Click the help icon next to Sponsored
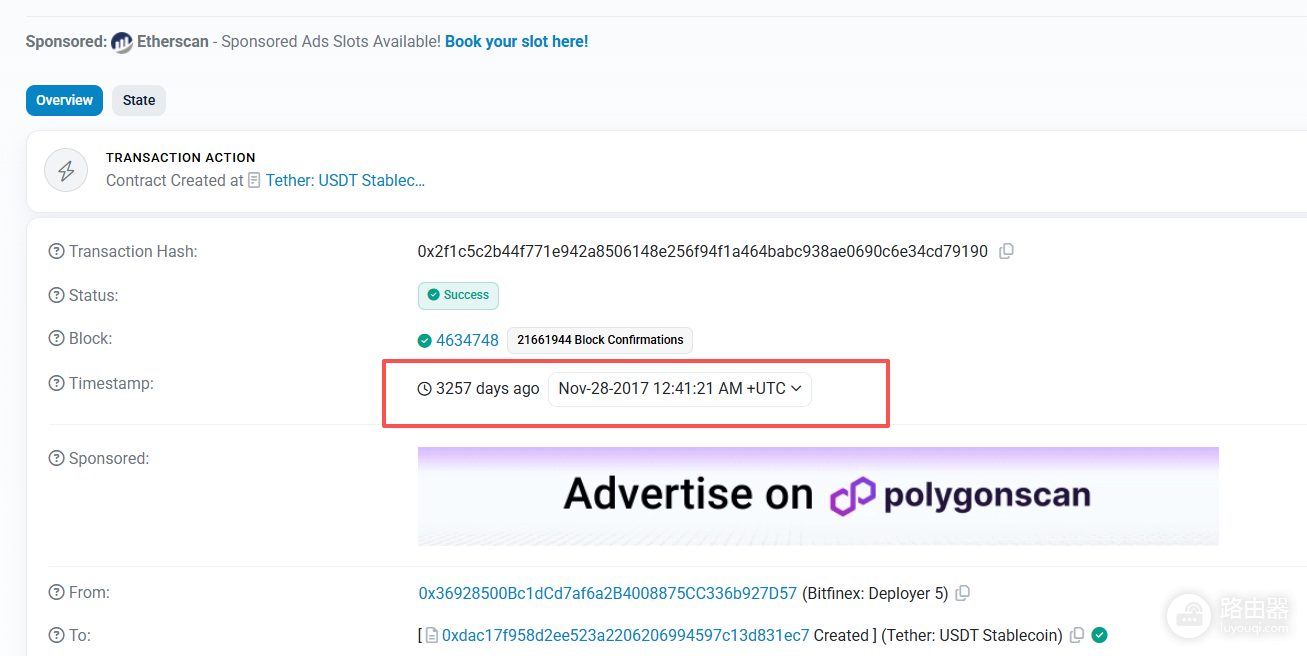The width and height of the screenshot is (1307, 656). (x=56, y=459)
